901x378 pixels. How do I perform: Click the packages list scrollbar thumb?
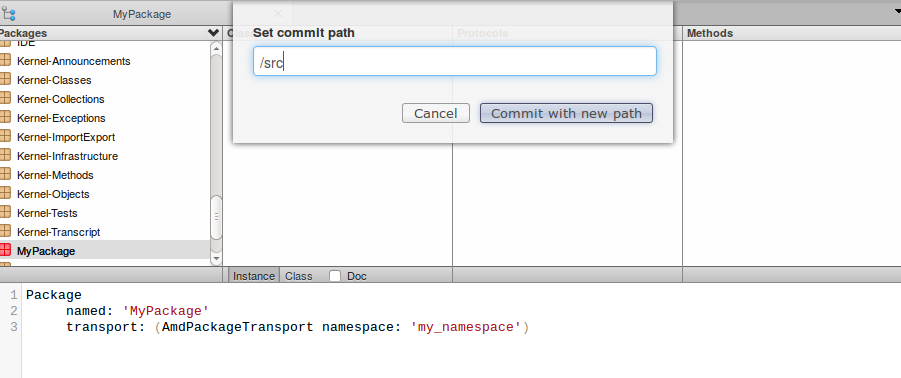(216, 217)
